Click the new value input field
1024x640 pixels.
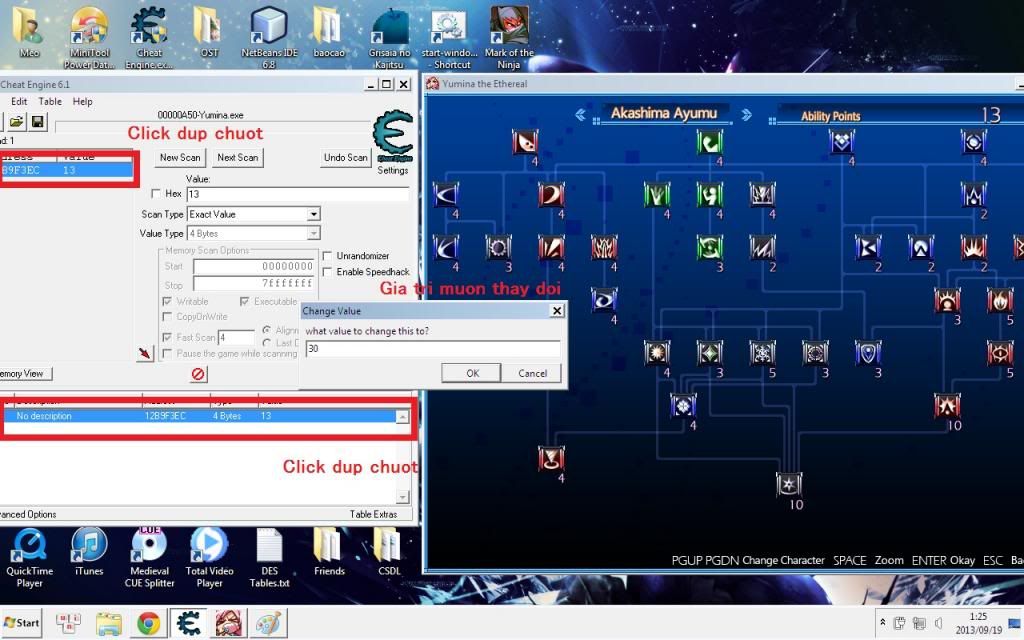click(x=432, y=349)
